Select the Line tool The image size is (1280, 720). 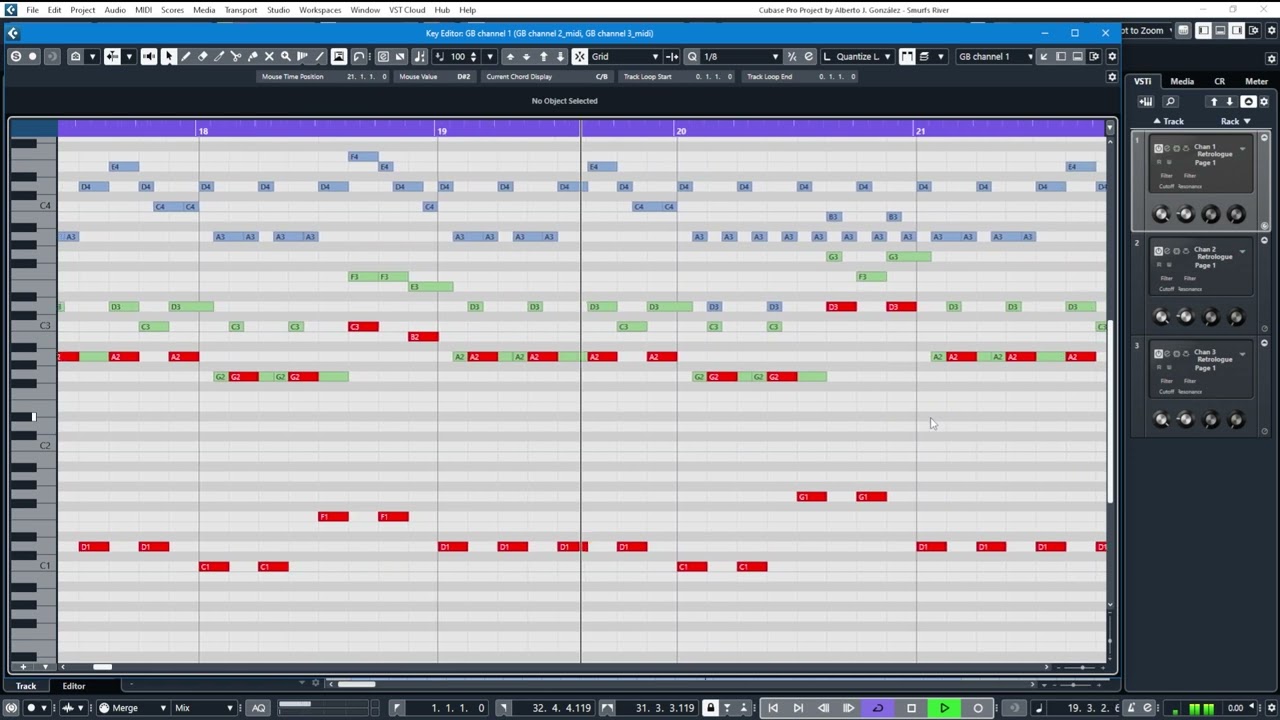point(319,57)
